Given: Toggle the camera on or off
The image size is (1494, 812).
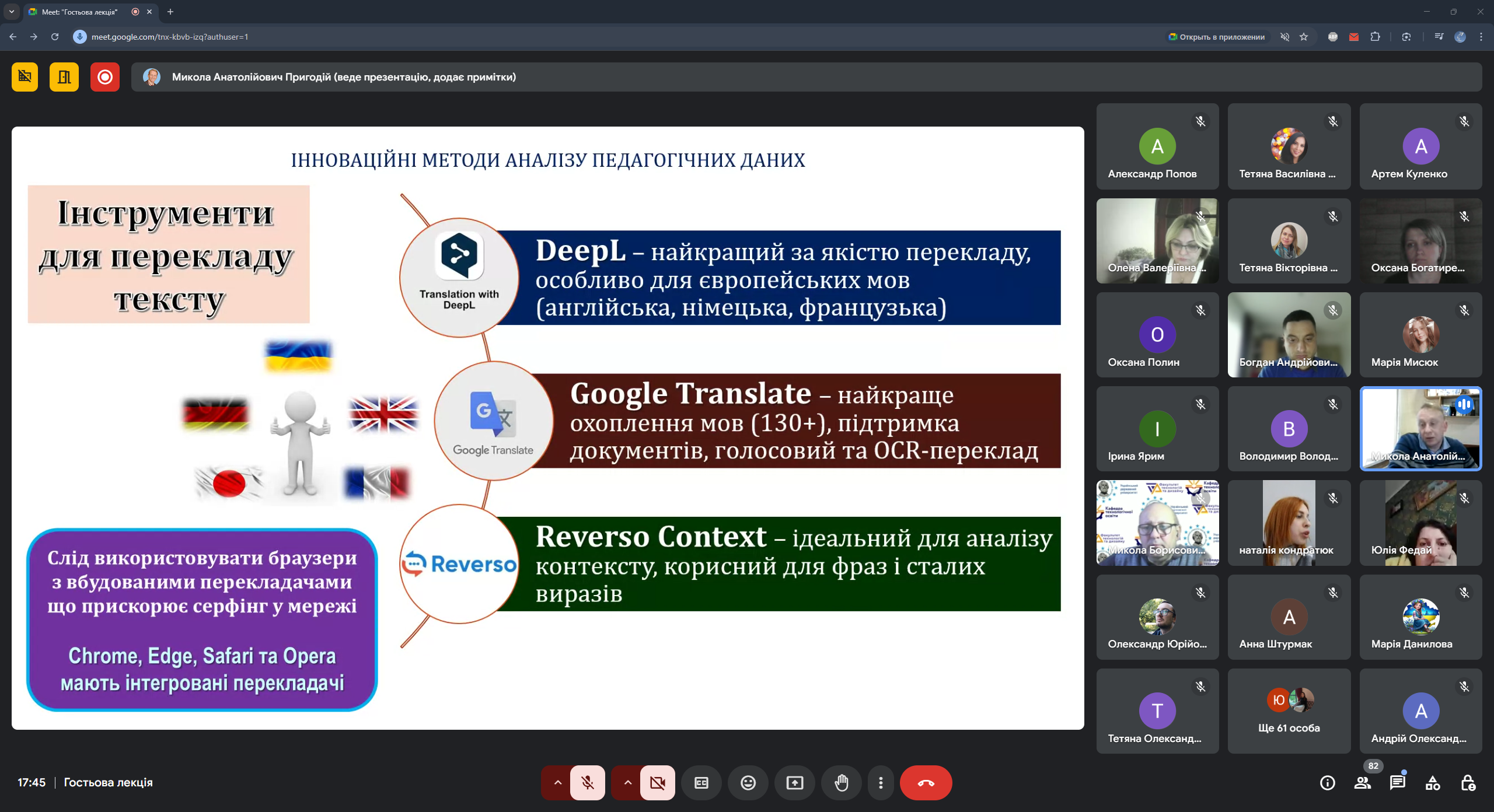Looking at the screenshot, I should 657,782.
